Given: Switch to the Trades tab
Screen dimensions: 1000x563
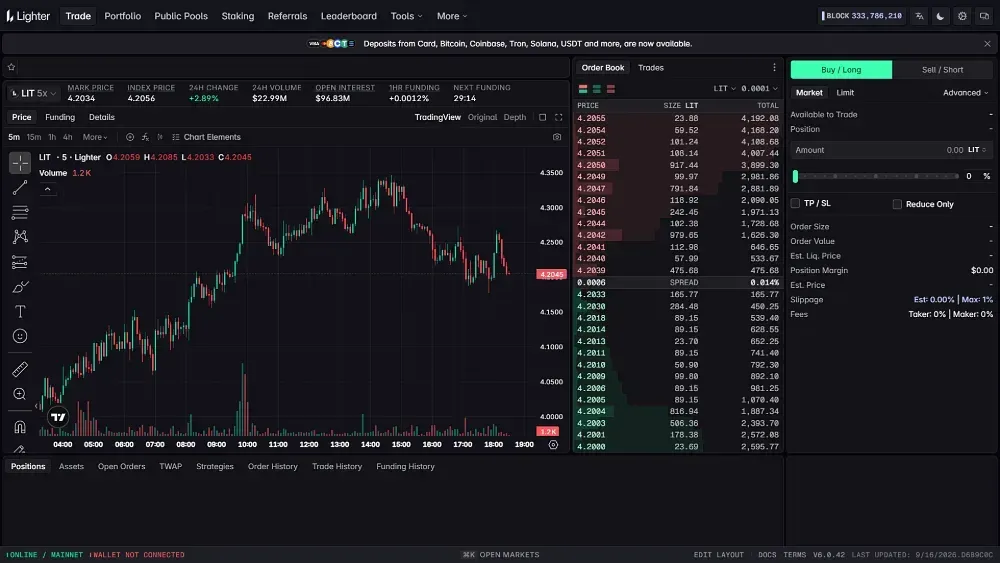Looking at the screenshot, I should pyautogui.click(x=651, y=68).
